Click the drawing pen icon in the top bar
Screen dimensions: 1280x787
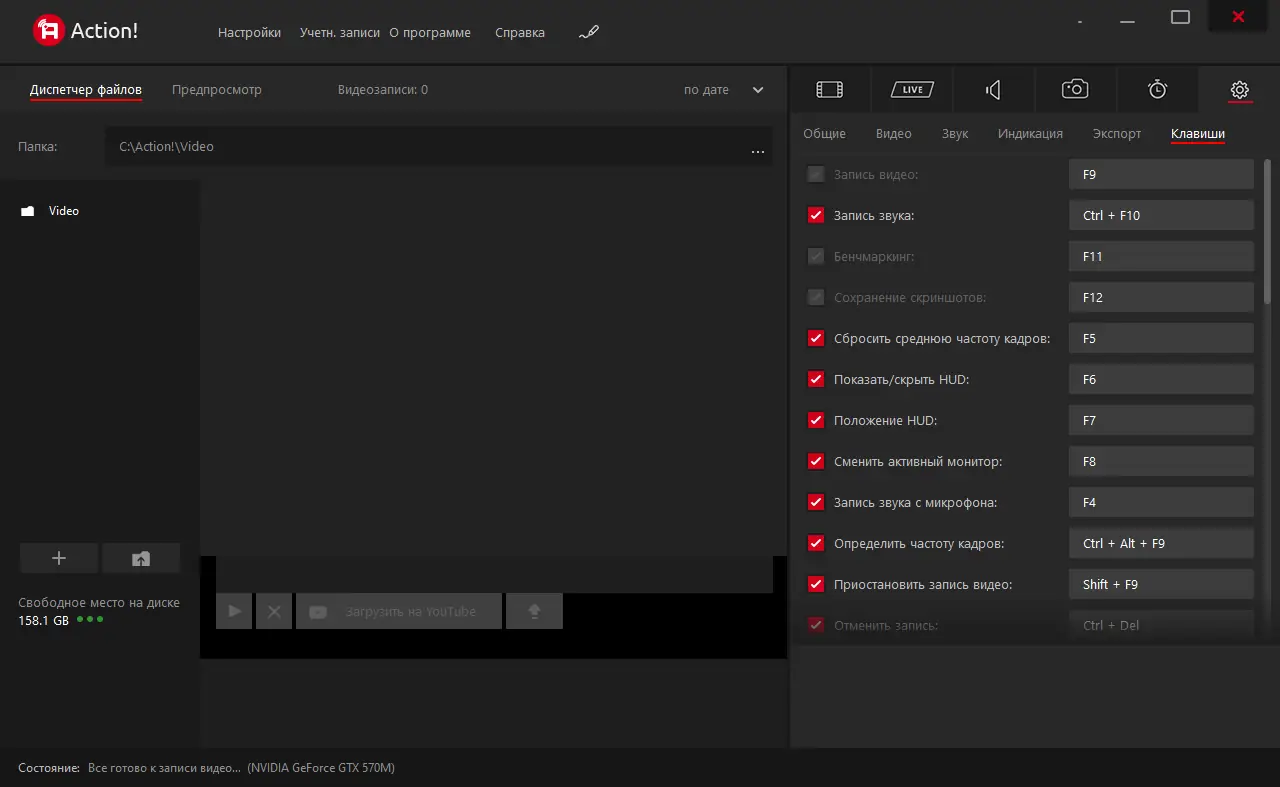pos(589,32)
